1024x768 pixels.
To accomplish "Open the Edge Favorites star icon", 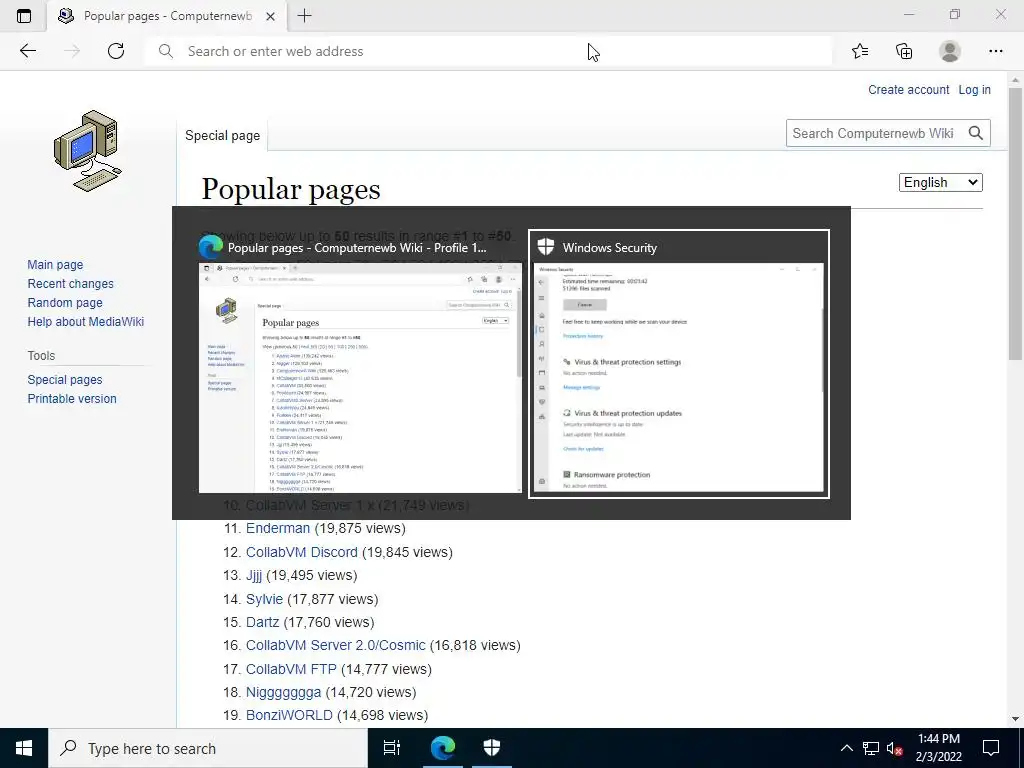I will pyautogui.click(x=860, y=51).
